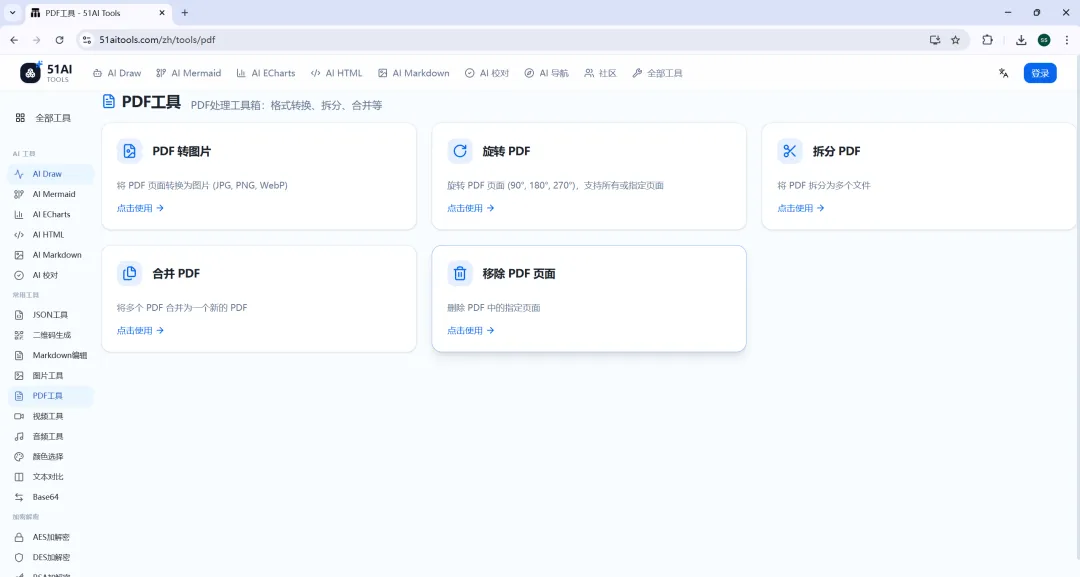Viewport: 1080px width, 577px height.
Task: Select 全部工具 in the sidebar
Action: [43, 118]
